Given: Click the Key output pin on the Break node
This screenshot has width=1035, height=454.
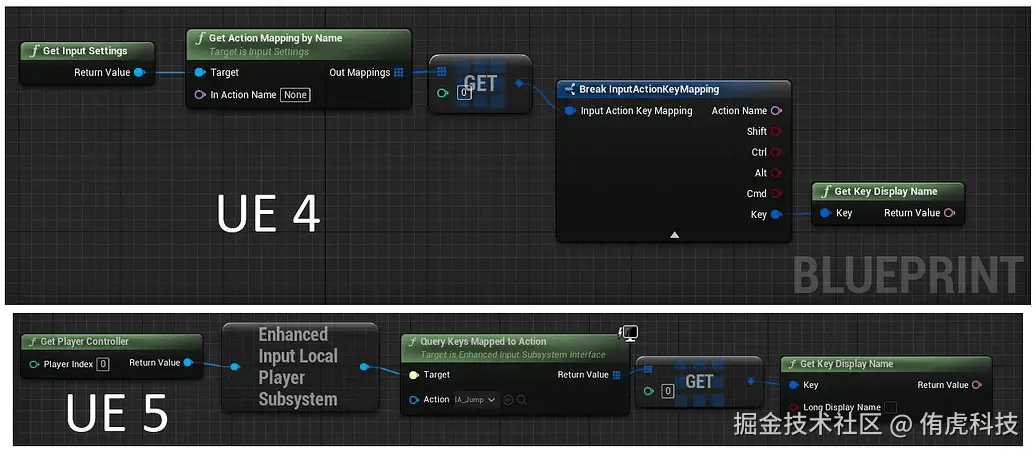Looking at the screenshot, I should tap(776, 214).
